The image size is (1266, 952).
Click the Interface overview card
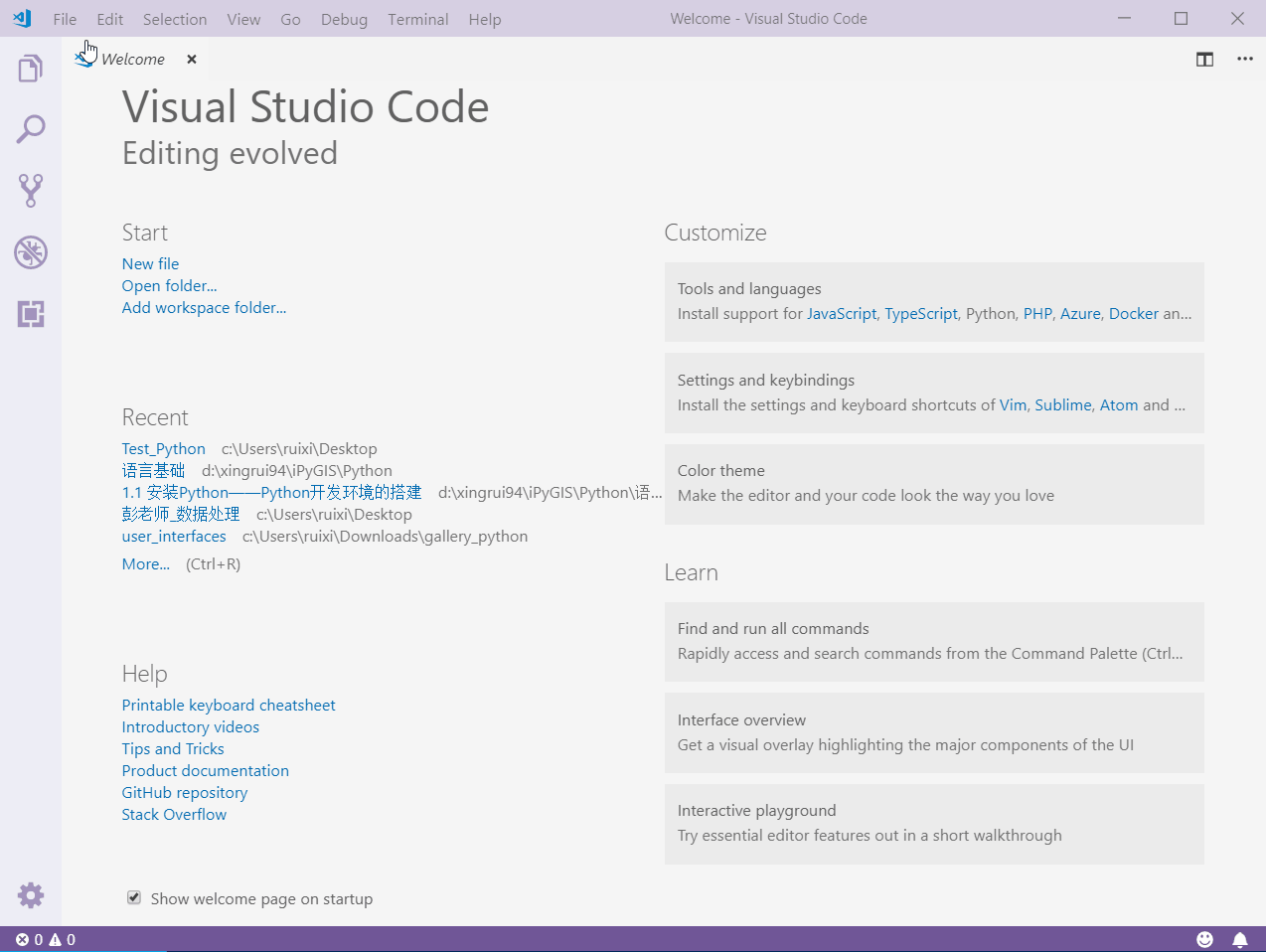coord(934,733)
